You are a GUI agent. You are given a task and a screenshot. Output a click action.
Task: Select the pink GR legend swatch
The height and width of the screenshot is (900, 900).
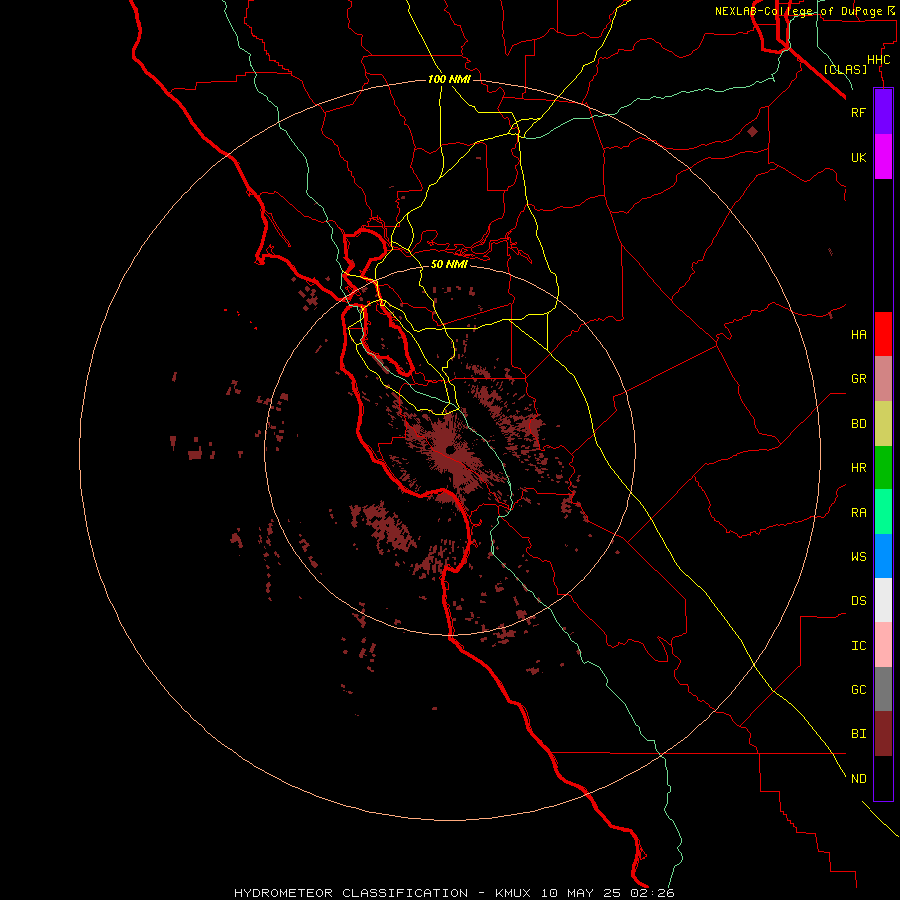pos(883,379)
